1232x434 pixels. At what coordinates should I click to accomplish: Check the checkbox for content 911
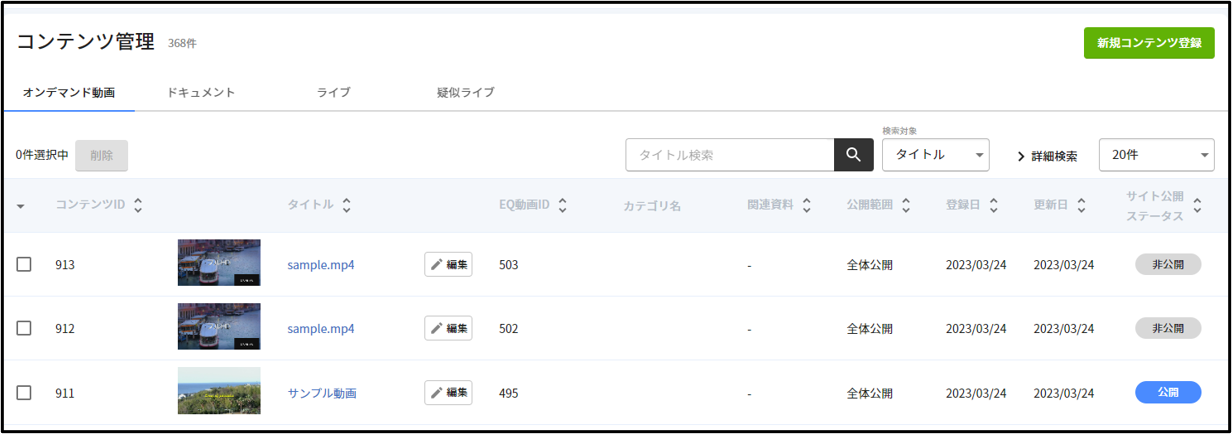pos(24,393)
